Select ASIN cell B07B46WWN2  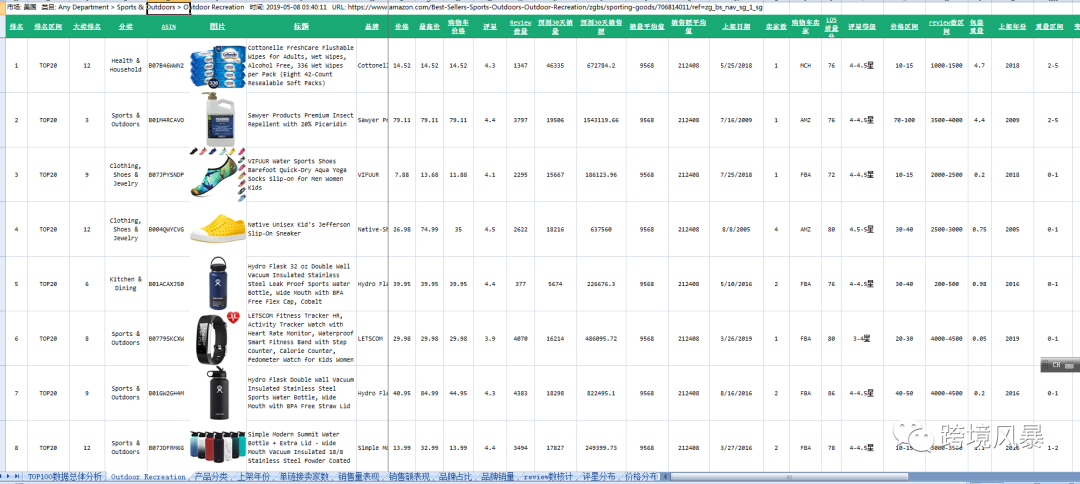(x=167, y=65)
